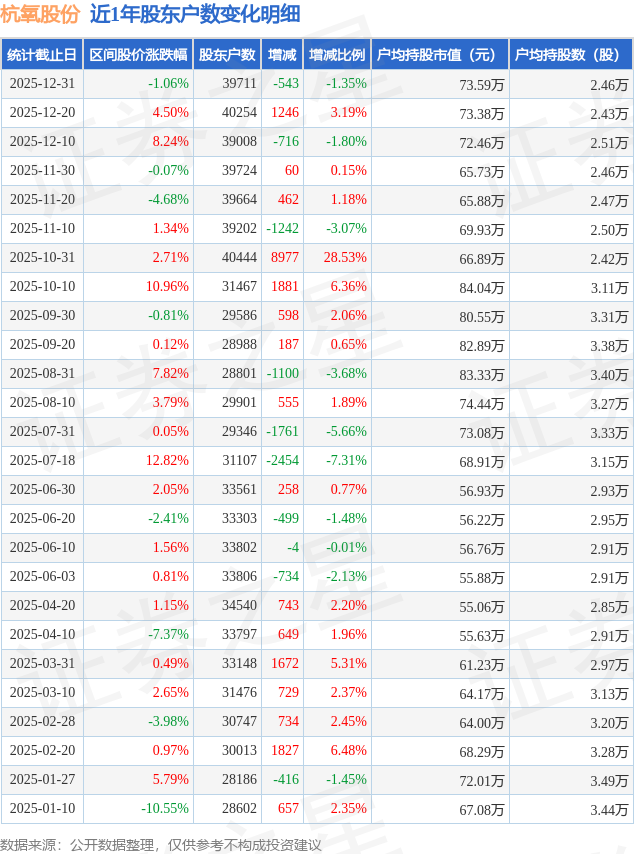Select the 区间股价涨跌幅 column header

pyautogui.click(x=137, y=55)
